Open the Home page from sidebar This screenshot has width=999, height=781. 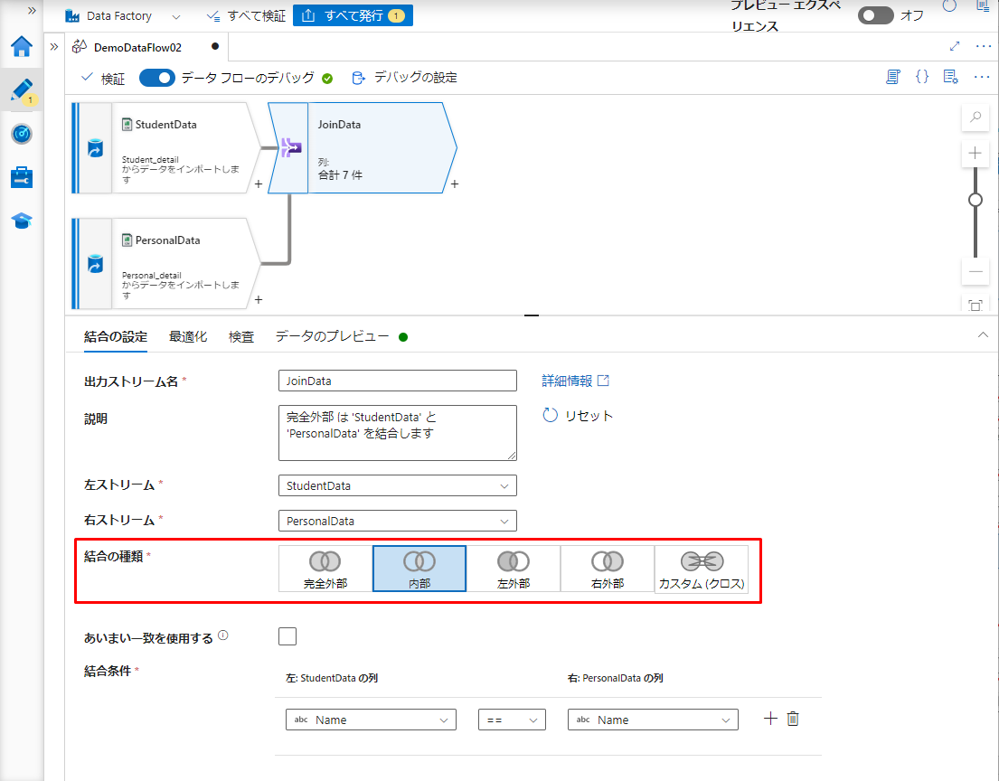(22, 47)
